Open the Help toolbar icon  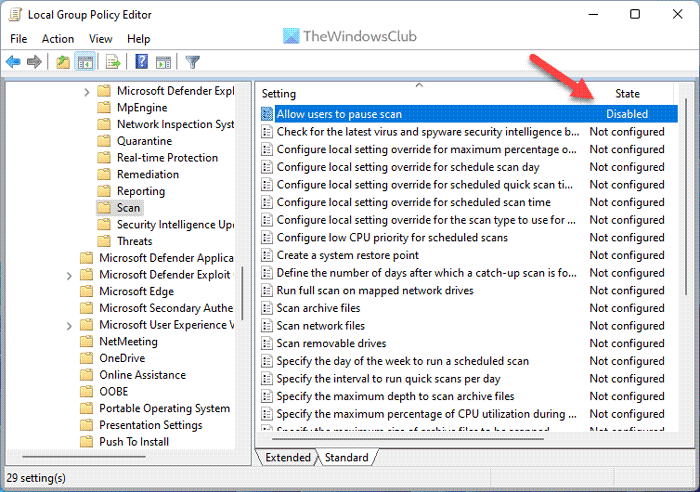tap(142, 62)
